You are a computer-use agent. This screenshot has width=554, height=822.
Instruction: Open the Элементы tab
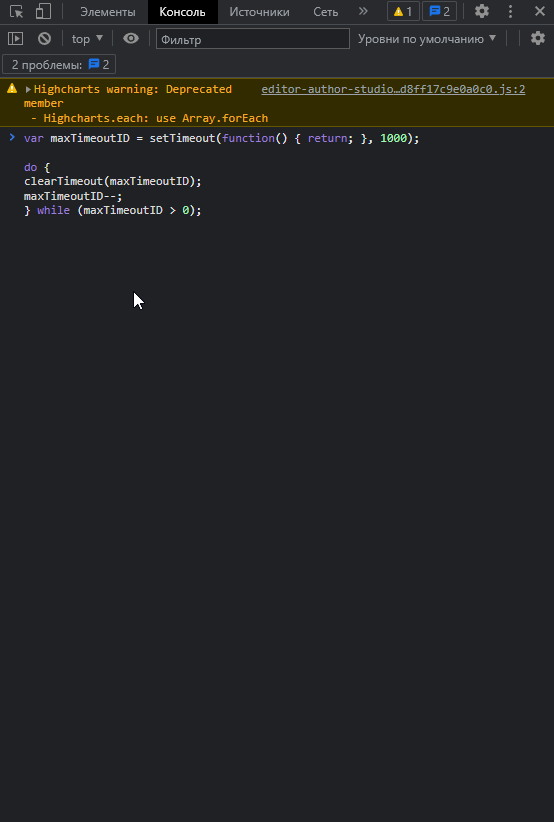(107, 12)
